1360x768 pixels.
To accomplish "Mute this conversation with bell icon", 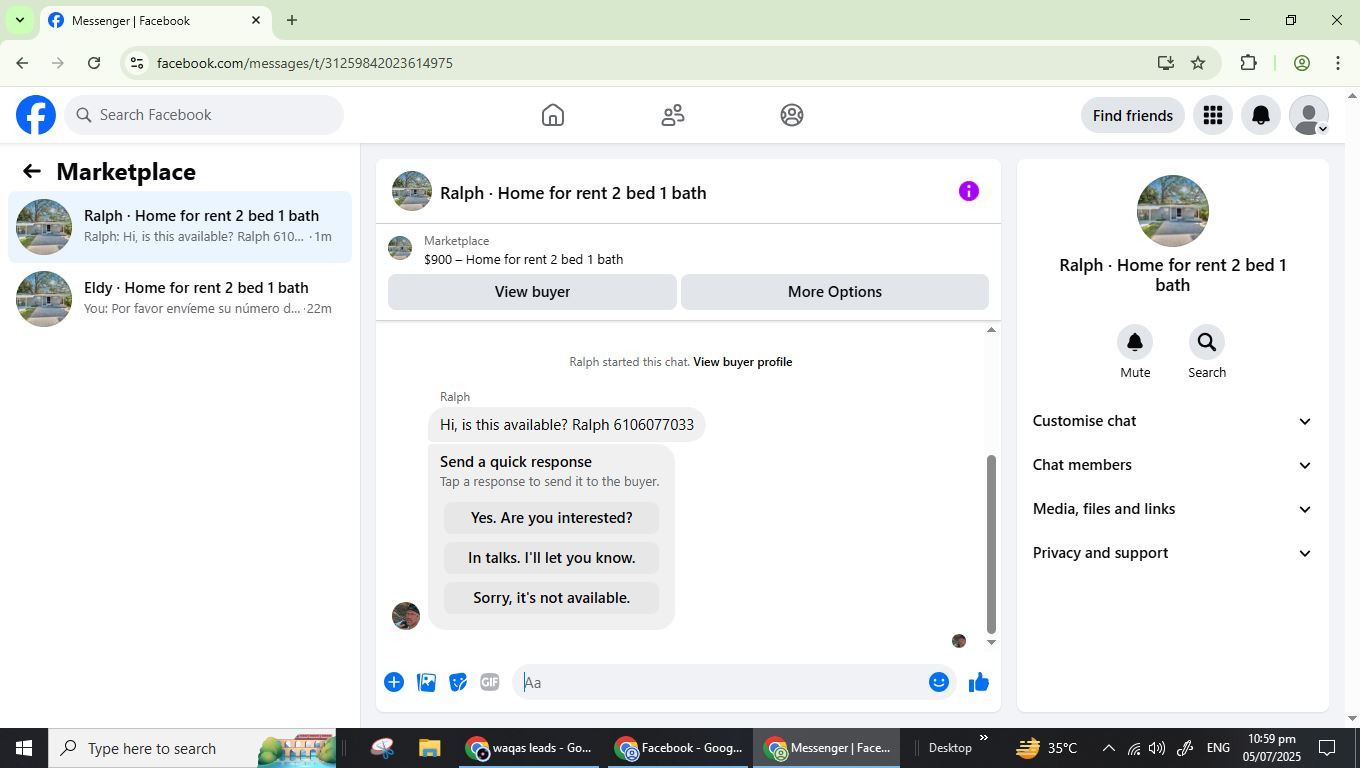I will point(1135,342).
